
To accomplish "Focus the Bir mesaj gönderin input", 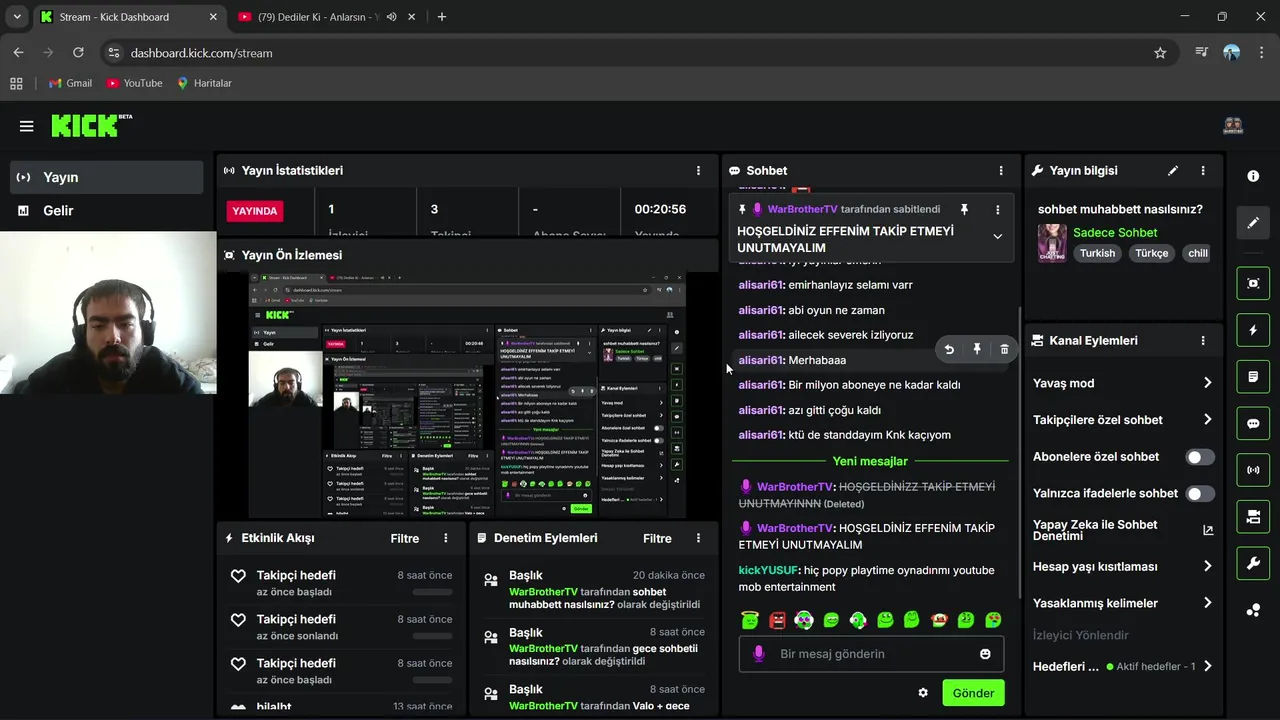I will pos(871,654).
